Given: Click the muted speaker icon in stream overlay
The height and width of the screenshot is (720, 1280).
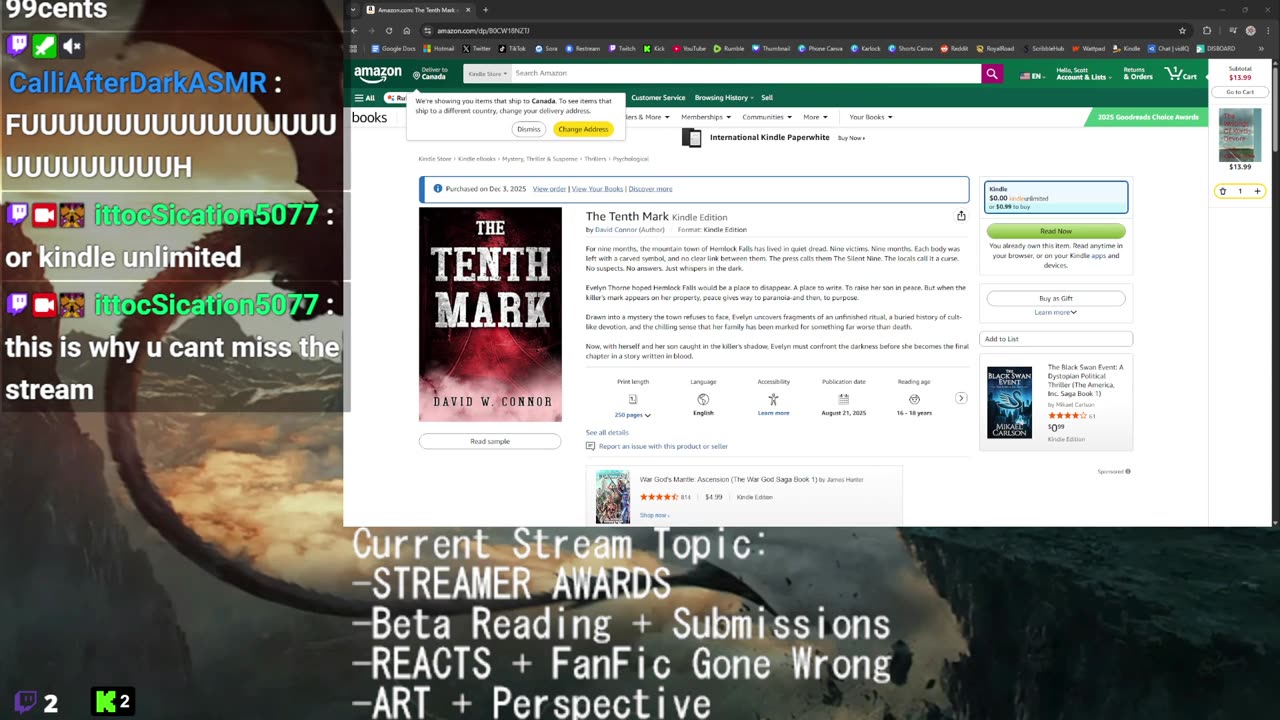Looking at the screenshot, I should [72, 46].
